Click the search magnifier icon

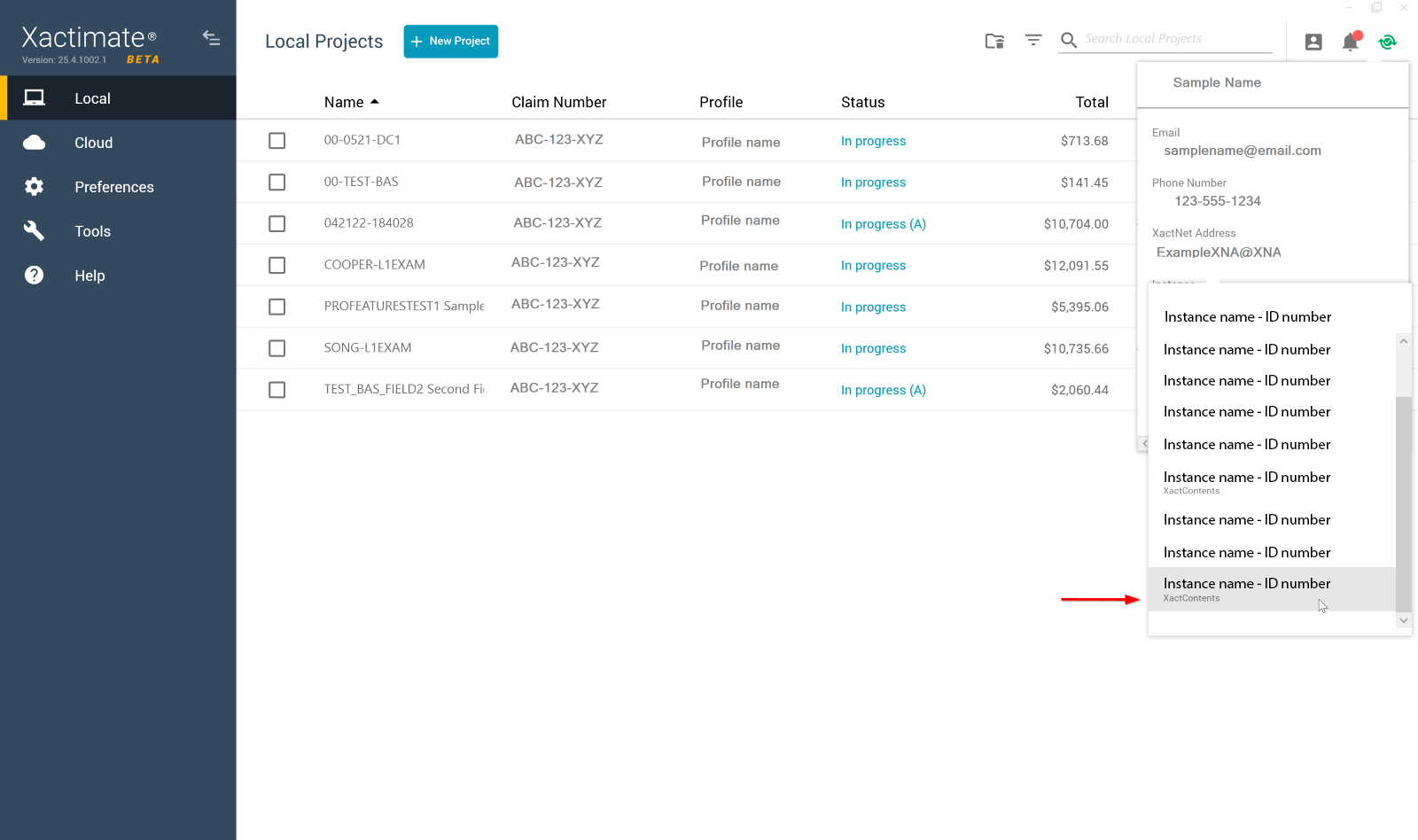click(1069, 40)
